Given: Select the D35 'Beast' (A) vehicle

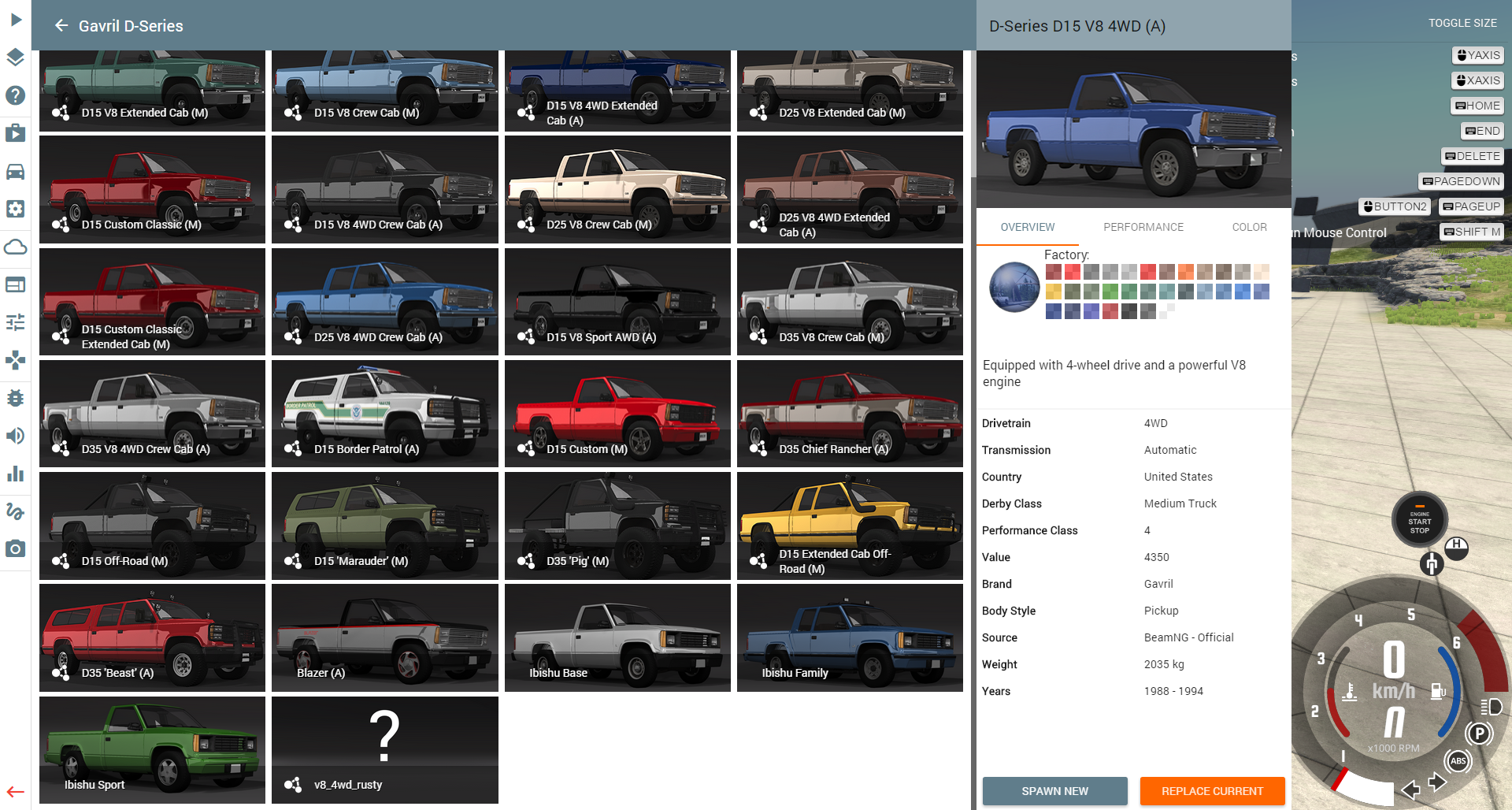Looking at the screenshot, I should (x=152, y=637).
